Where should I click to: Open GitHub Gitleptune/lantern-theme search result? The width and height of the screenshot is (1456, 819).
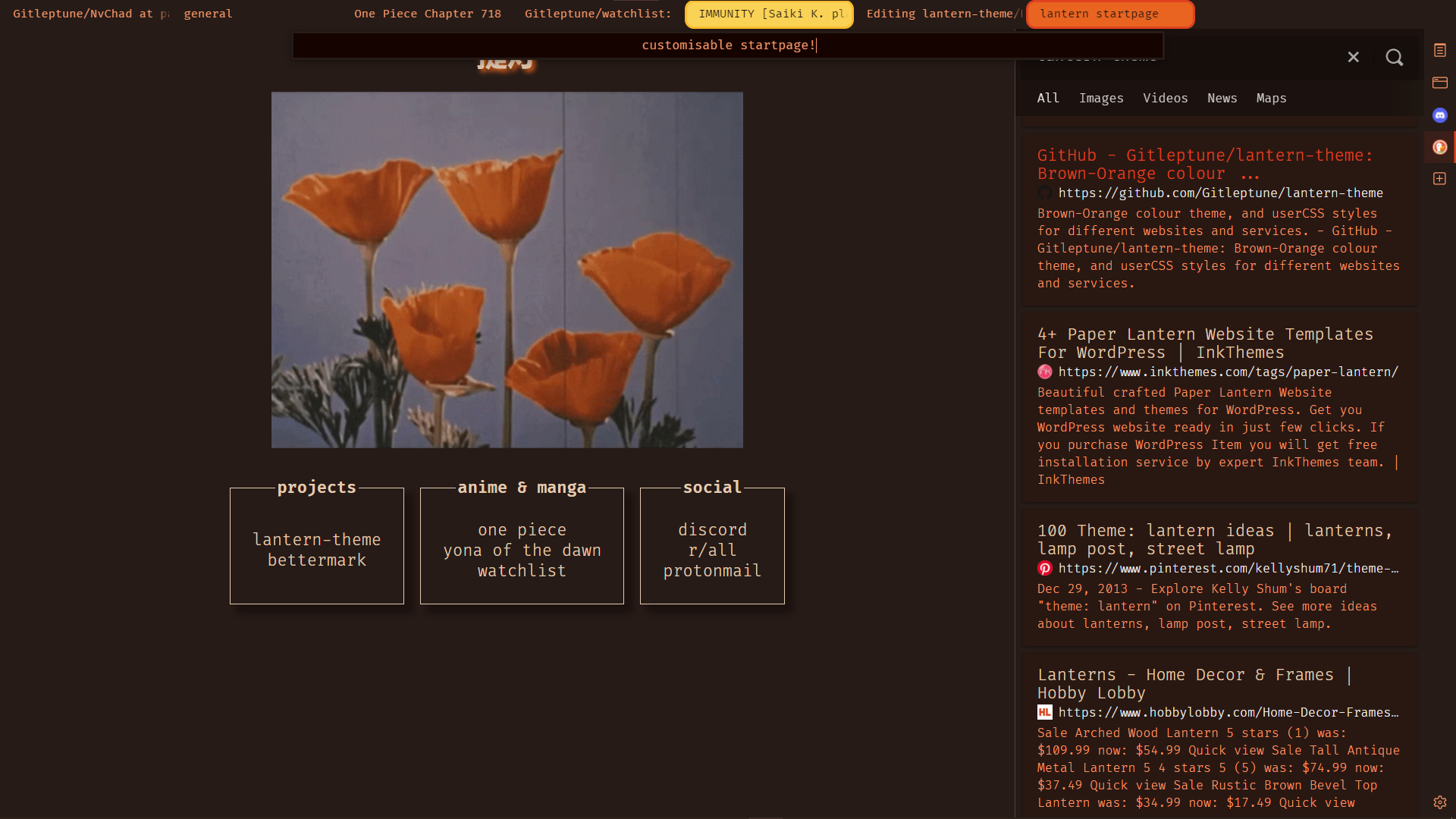pos(1204,165)
